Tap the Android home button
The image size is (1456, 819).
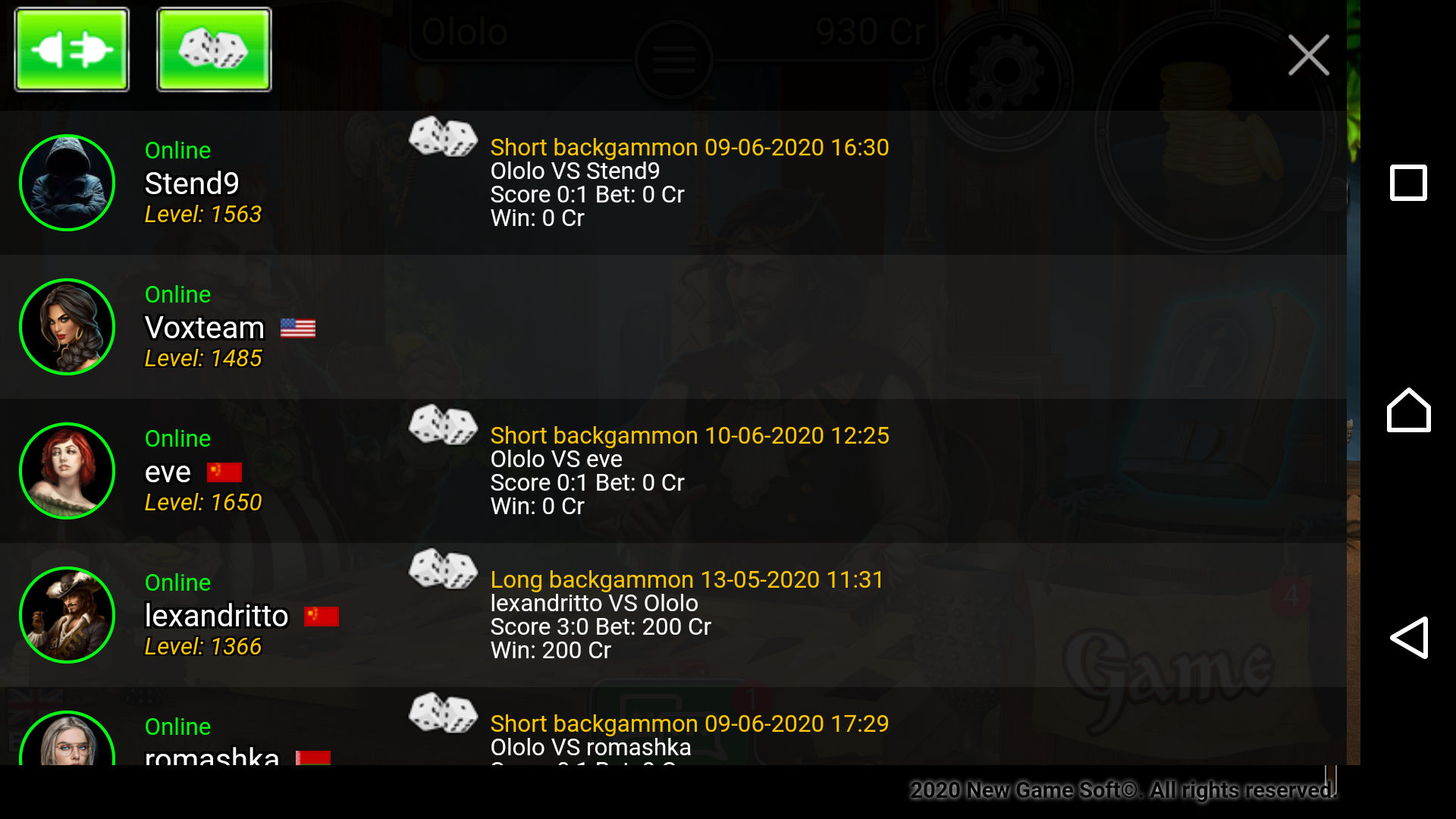pyautogui.click(x=1408, y=410)
